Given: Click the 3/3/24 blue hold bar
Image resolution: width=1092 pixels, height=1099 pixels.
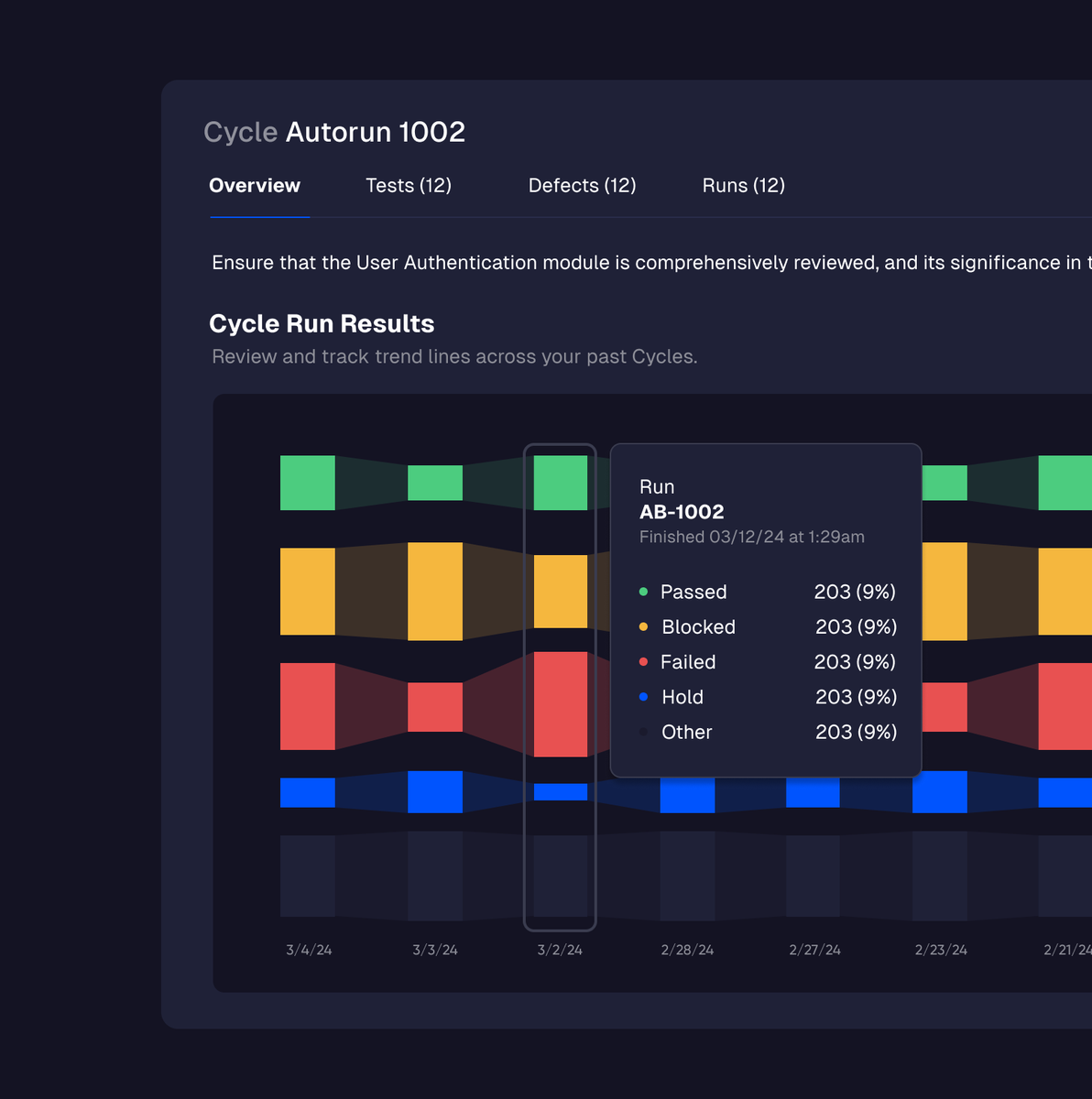Looking at the screenshot, I should pos(435,792).
